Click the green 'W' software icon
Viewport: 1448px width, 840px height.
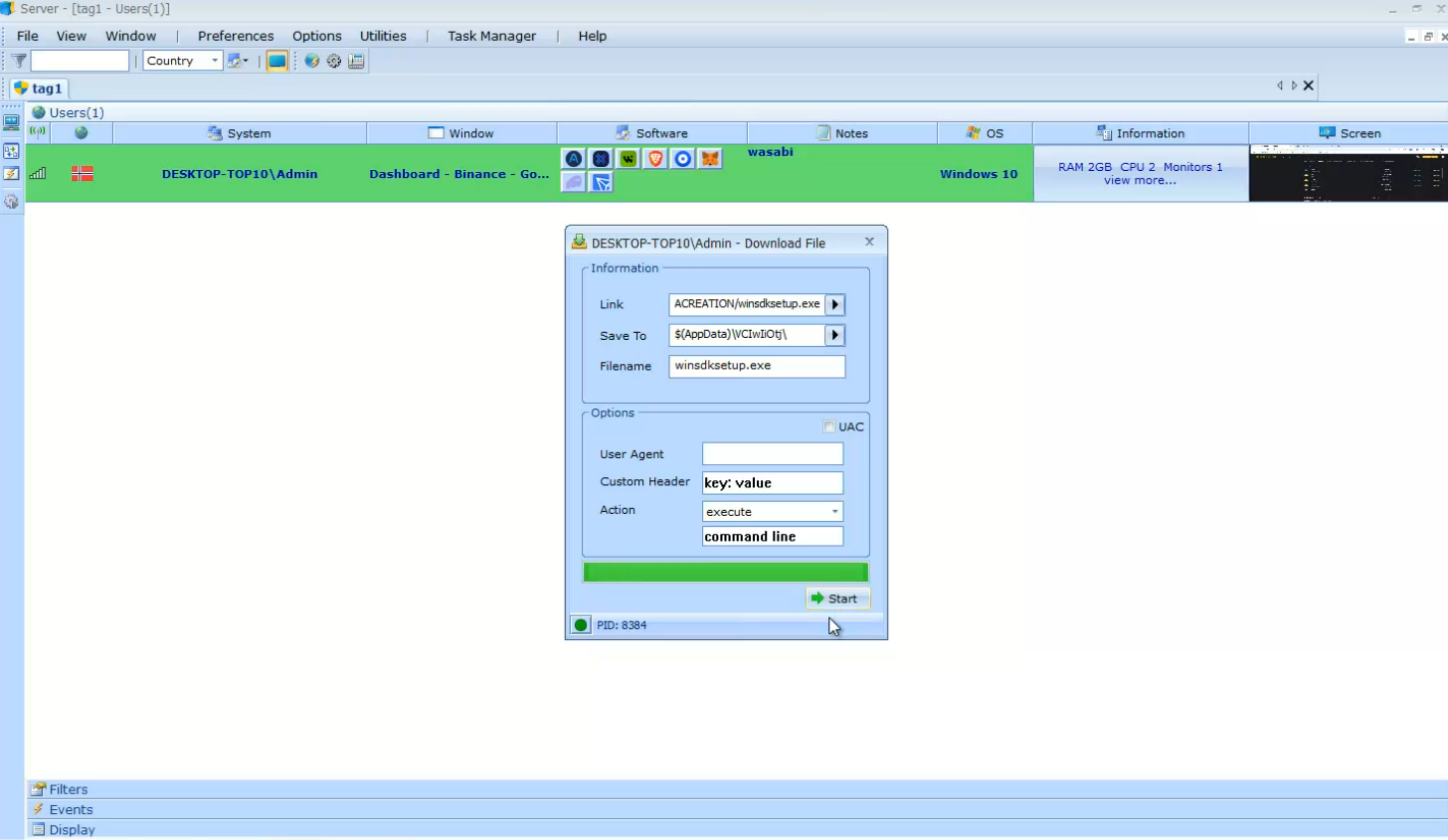[x=629, y=158]
